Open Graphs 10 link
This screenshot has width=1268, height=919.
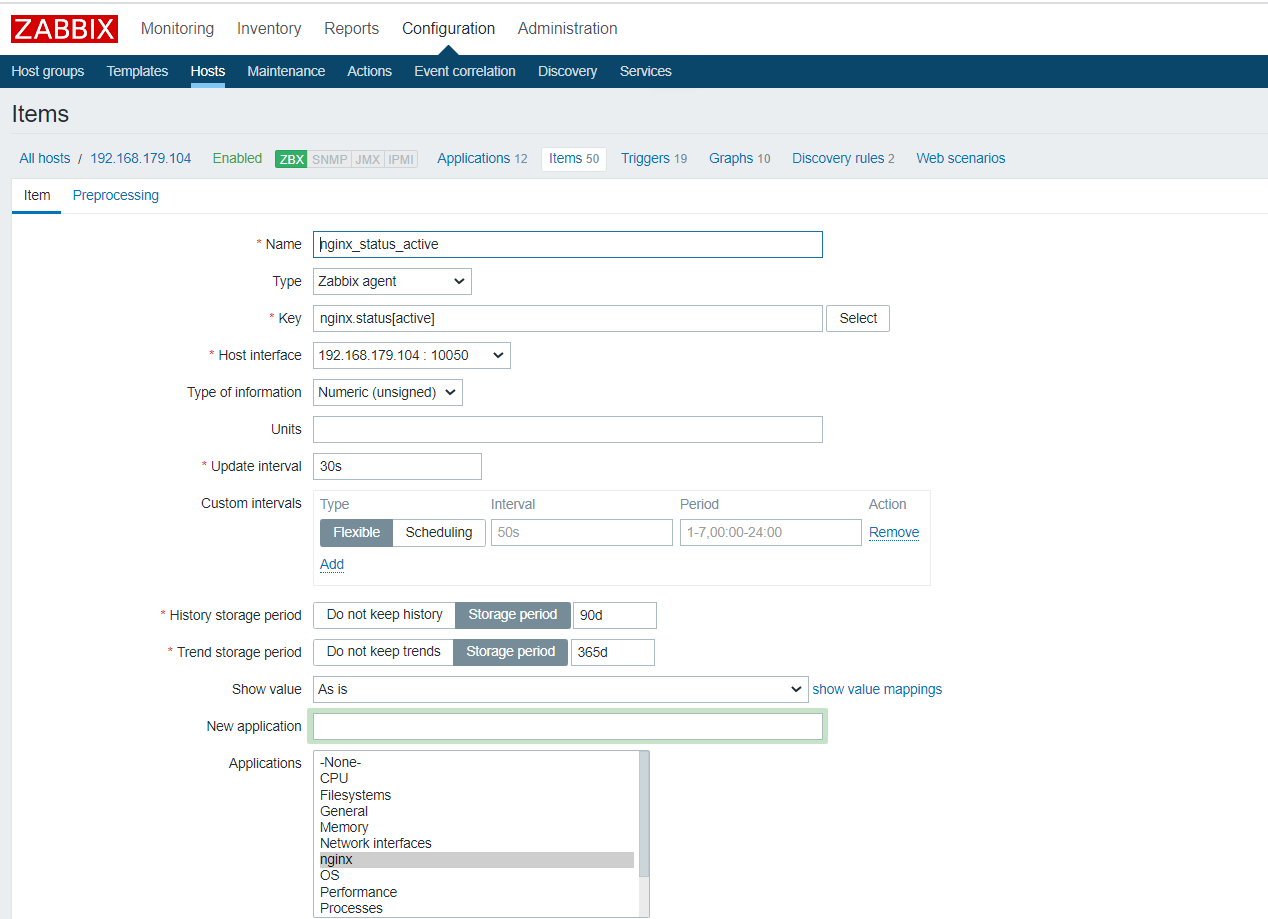point(740,158)
